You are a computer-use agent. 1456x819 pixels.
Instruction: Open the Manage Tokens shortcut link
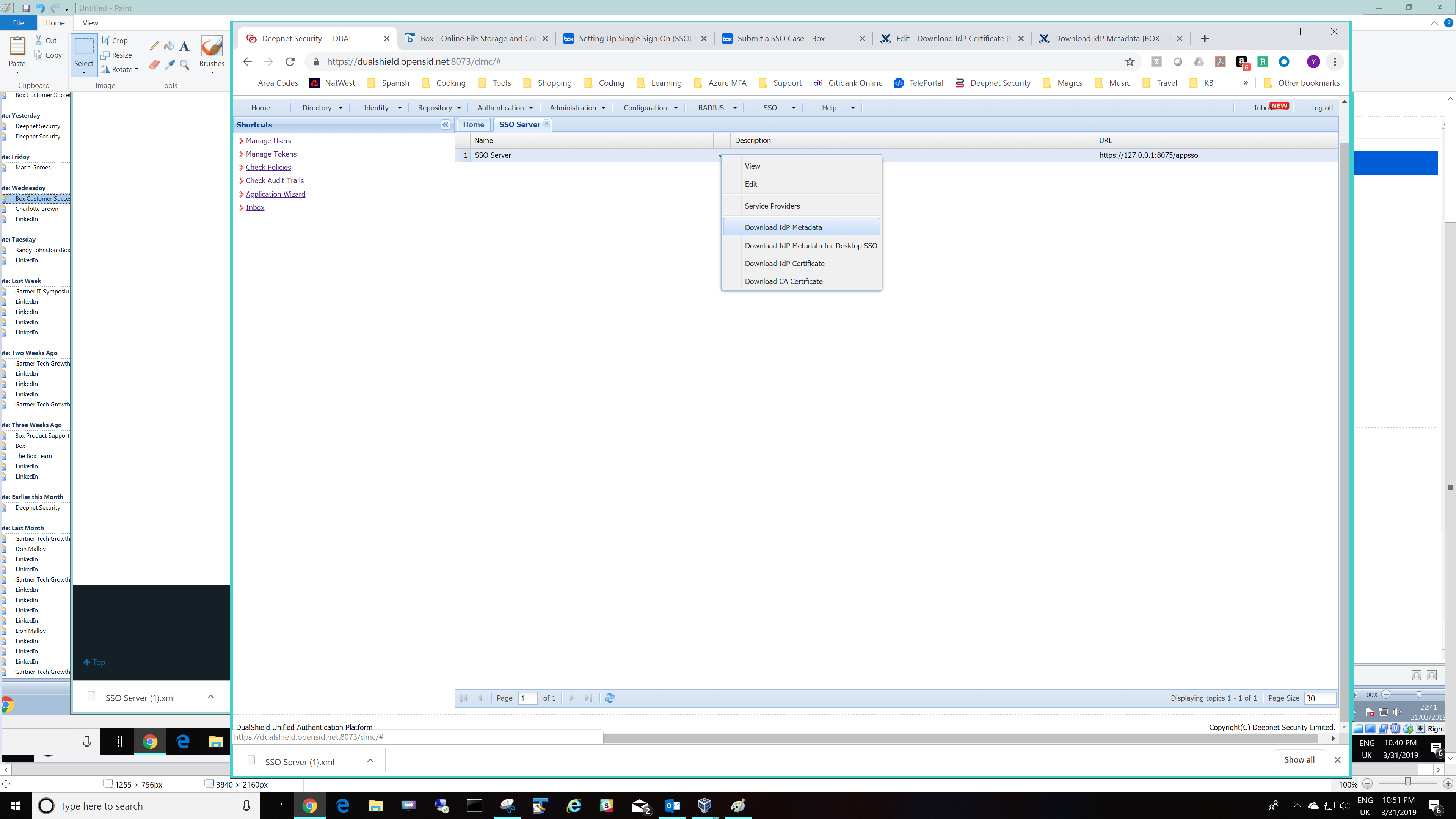pos(271,154)
